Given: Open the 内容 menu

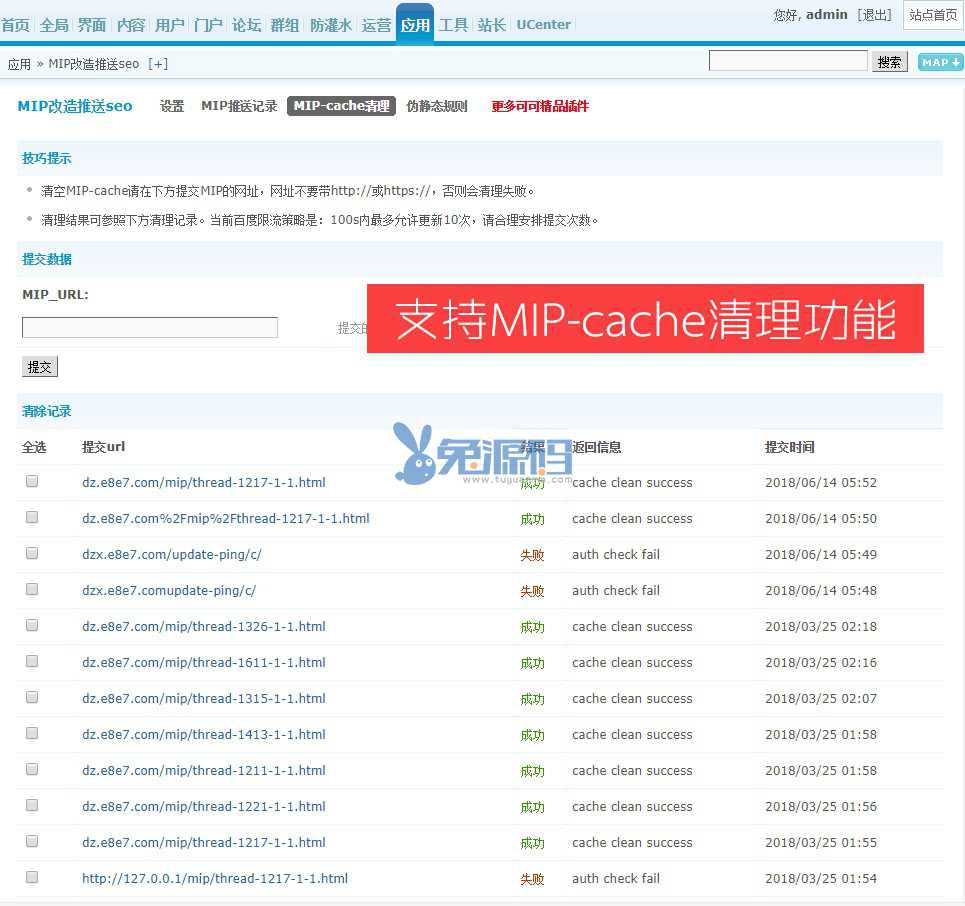Looking at the screenshot, I should (131, 25).
